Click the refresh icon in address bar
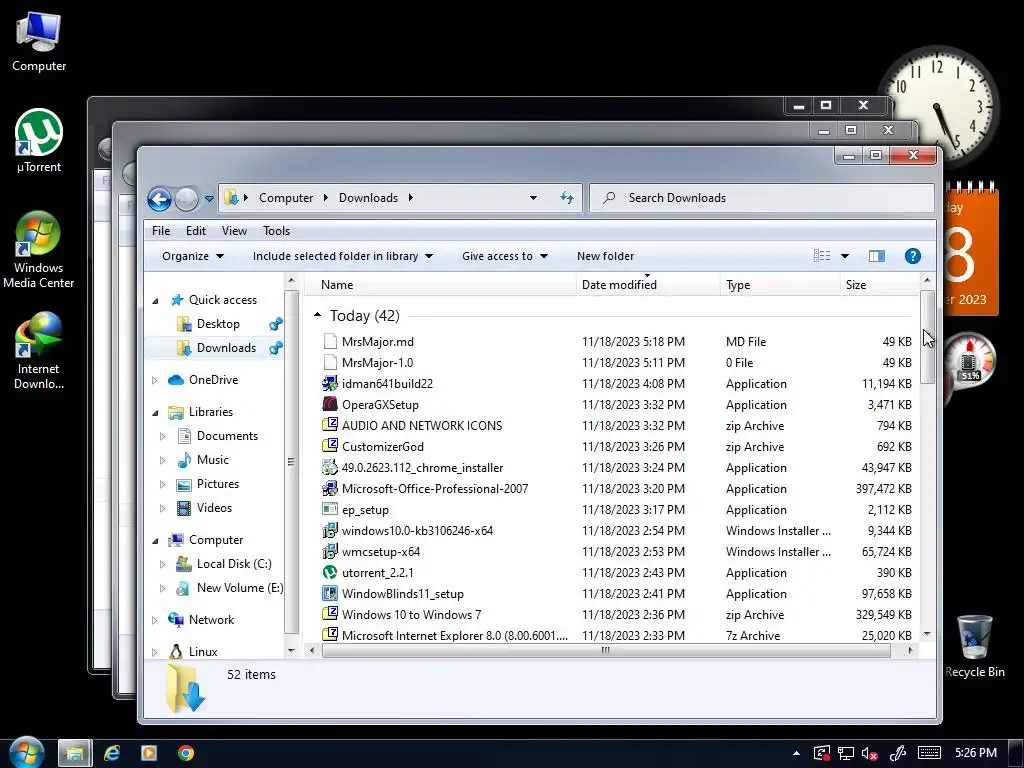This screenshot has width=1024, height=768. tap(567, 197)
